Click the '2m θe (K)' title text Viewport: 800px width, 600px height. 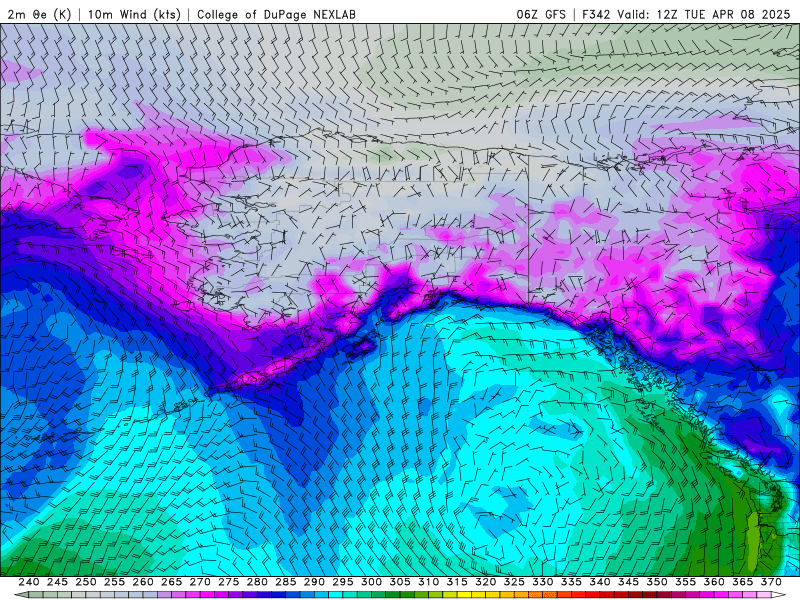[x=39, y=15]
